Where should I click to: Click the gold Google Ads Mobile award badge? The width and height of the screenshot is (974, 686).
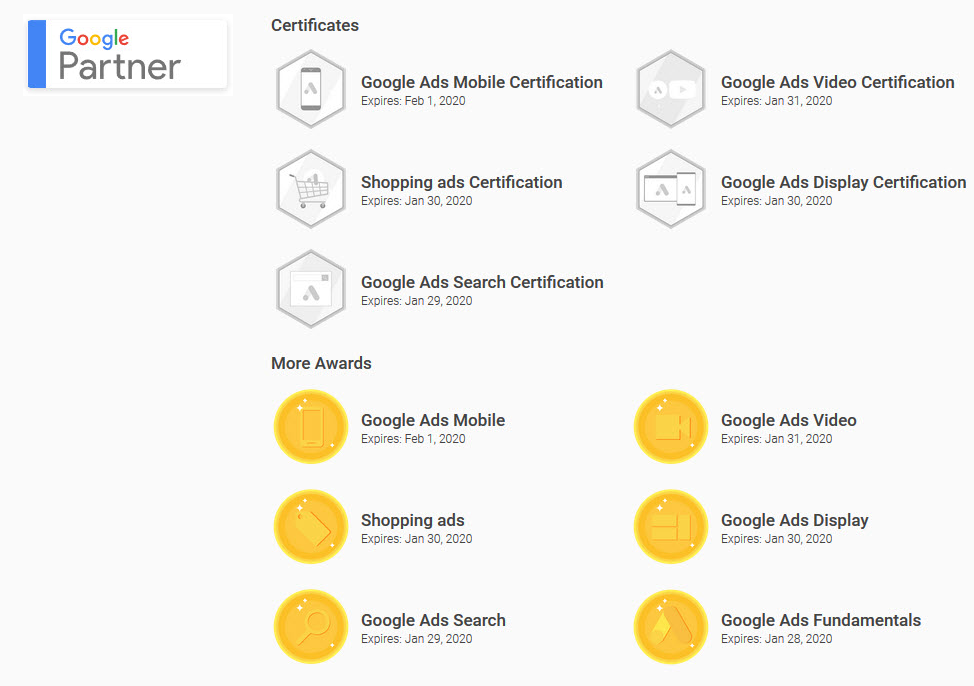pos(311,427)
